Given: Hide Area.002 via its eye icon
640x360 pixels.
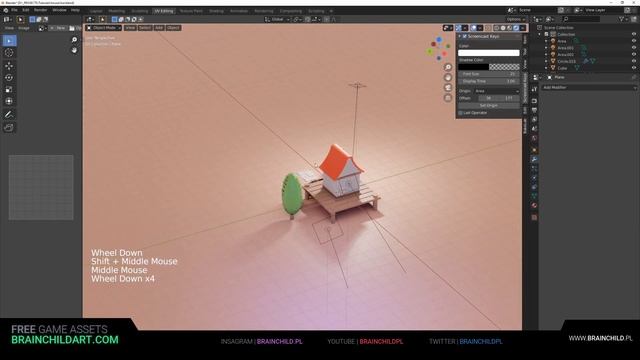Looking at the screenshot, I should pos(633,54).
